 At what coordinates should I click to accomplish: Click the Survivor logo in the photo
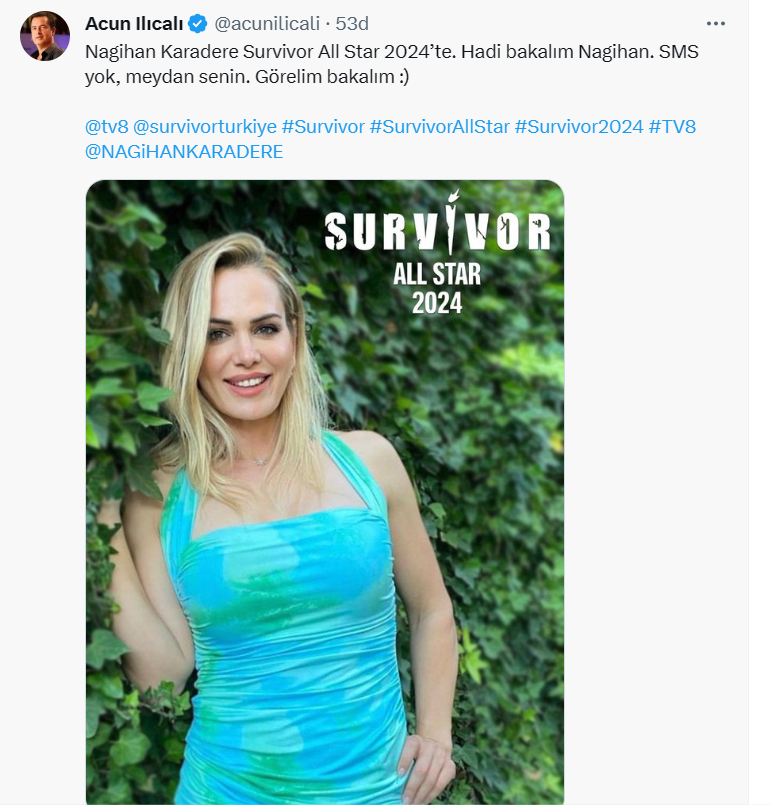(438, 227)
